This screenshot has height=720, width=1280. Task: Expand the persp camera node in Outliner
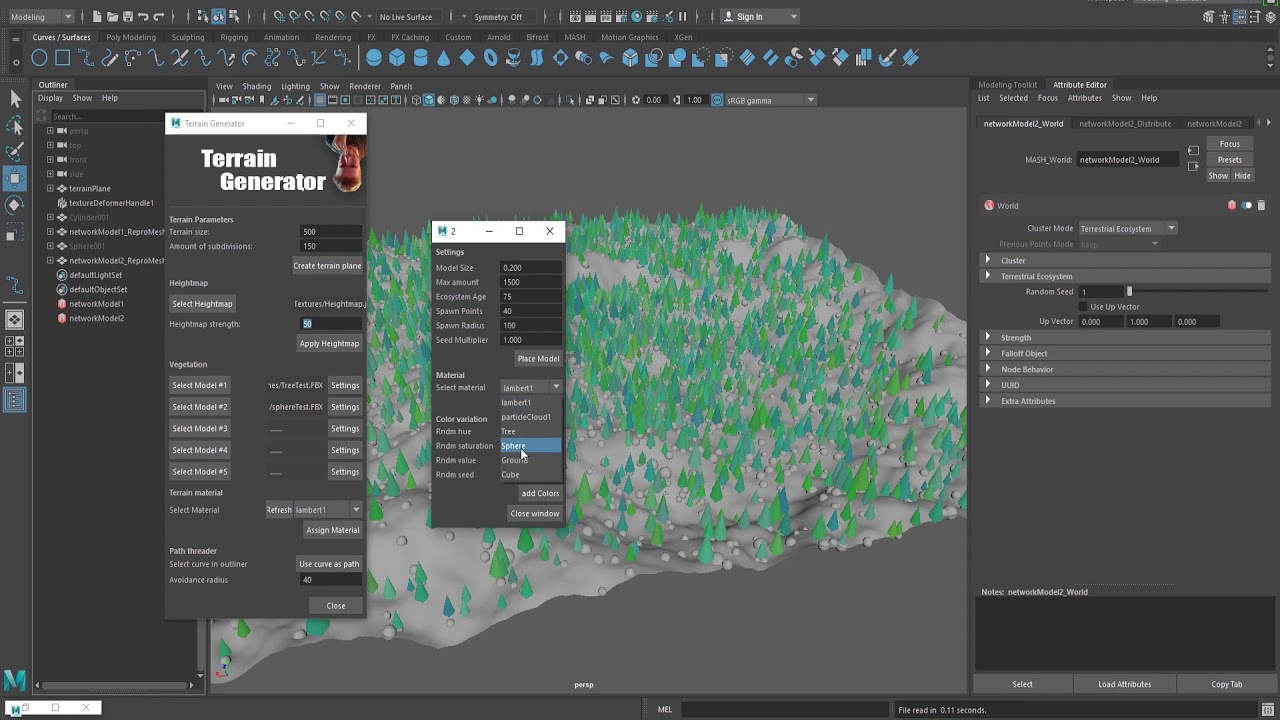point(50,131)
